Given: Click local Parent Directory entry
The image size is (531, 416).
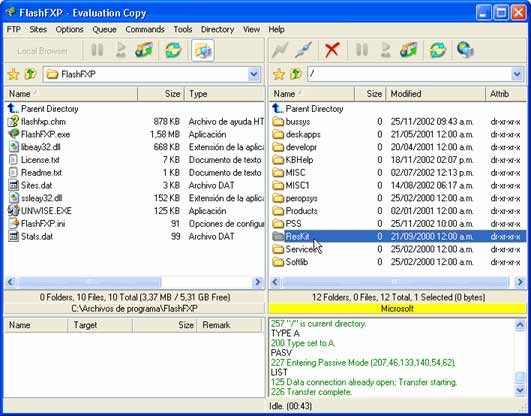Looking at the screenshot, I should (49, 109).
